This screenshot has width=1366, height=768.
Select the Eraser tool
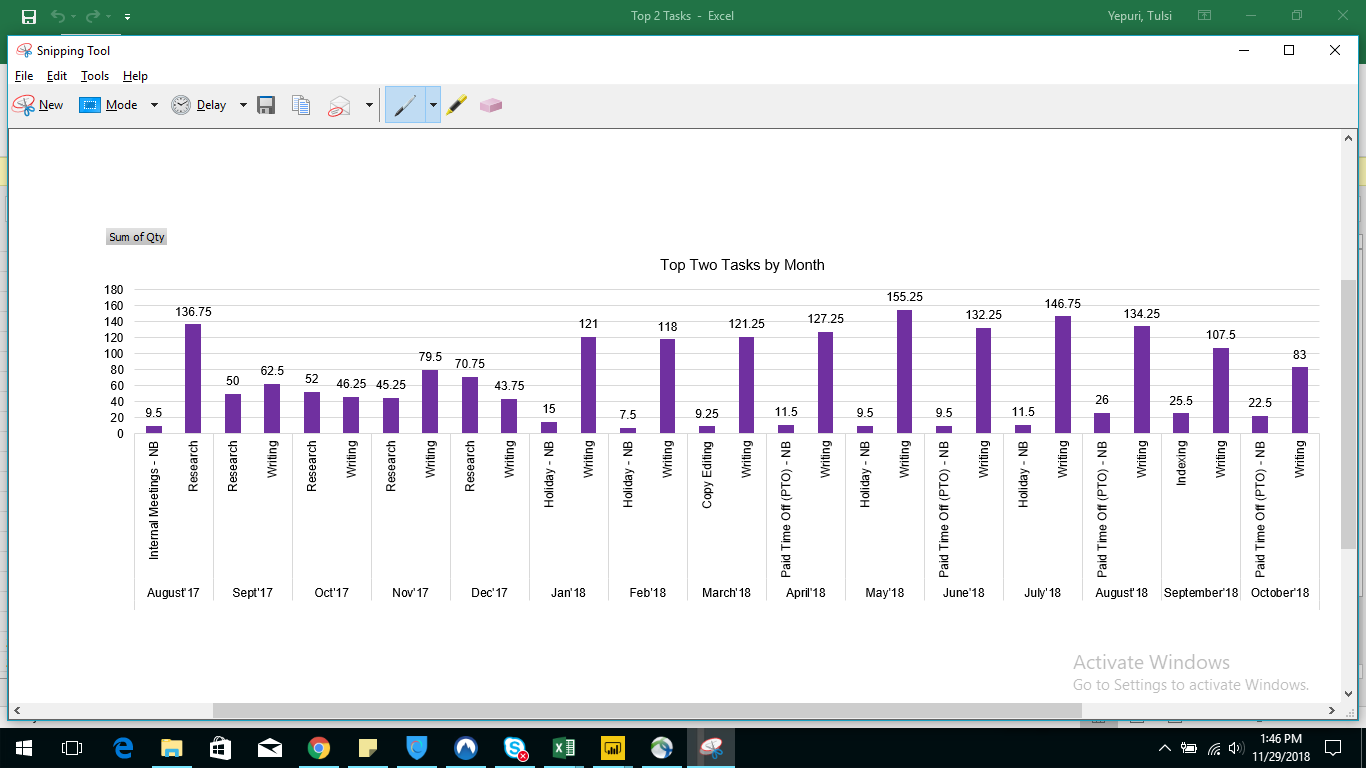coord(490,105)
